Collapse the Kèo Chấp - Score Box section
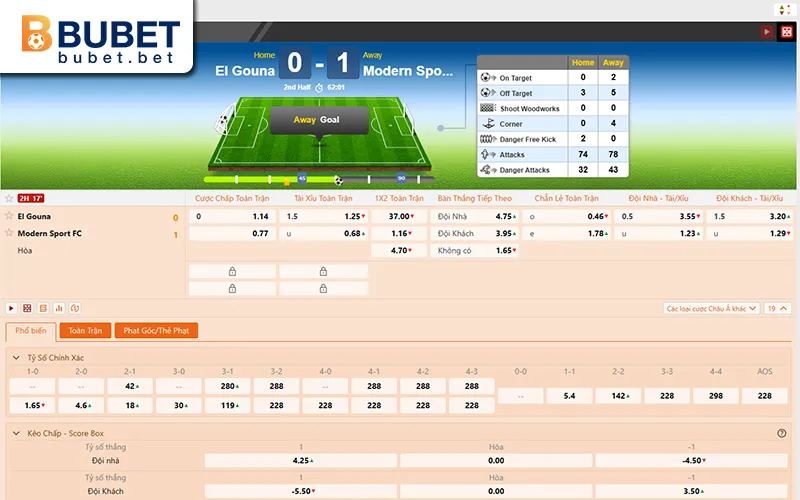800x500 pixels. click(16, 433)
